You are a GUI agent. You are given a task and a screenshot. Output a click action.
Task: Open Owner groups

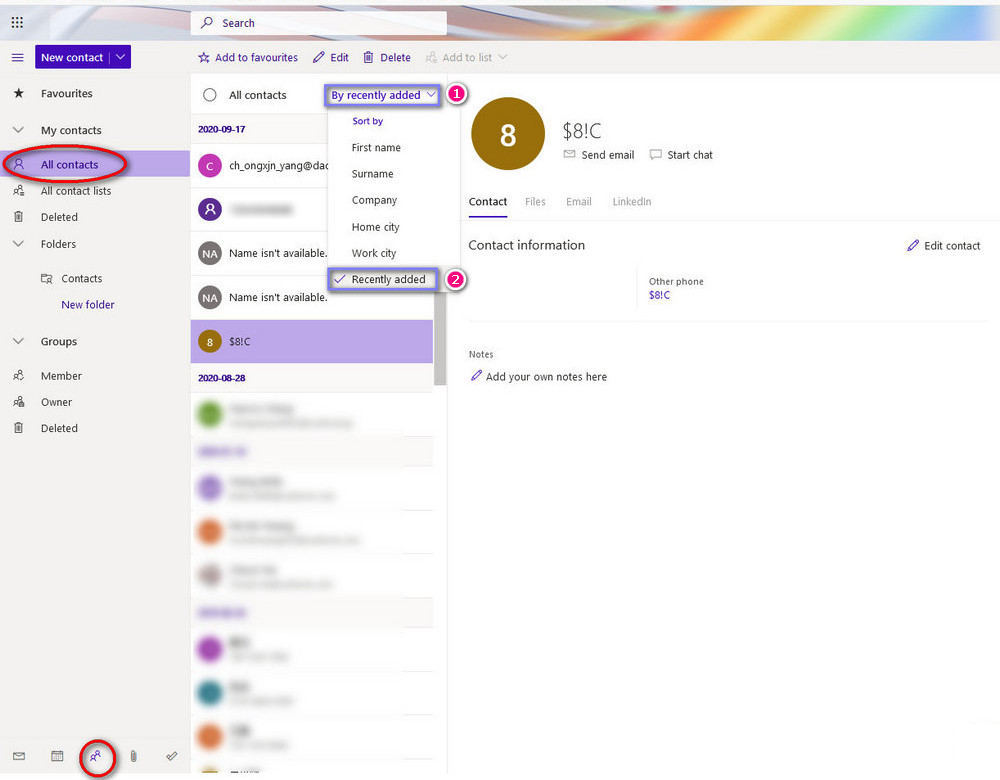(56, 402)
